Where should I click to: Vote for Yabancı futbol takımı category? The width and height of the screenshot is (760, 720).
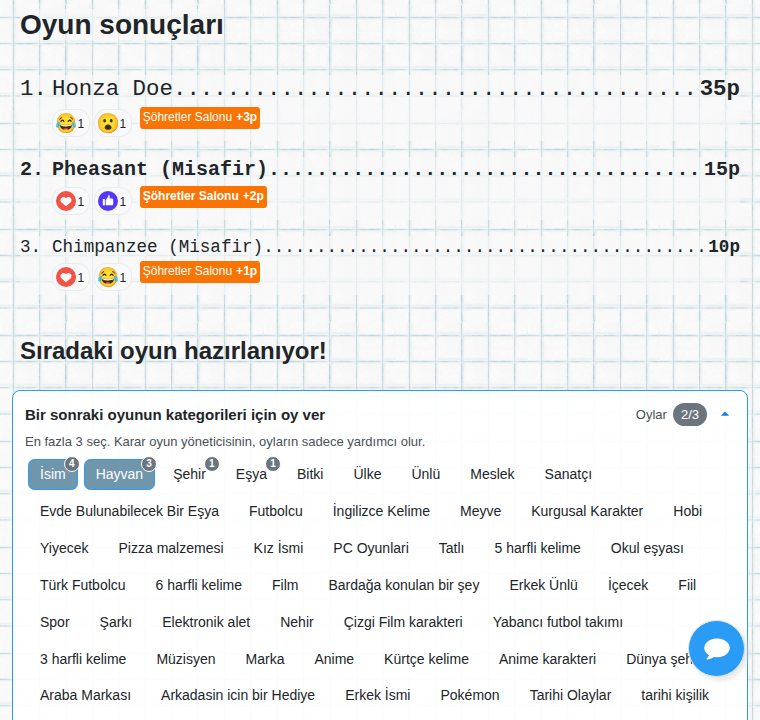[x=557, y=622]
